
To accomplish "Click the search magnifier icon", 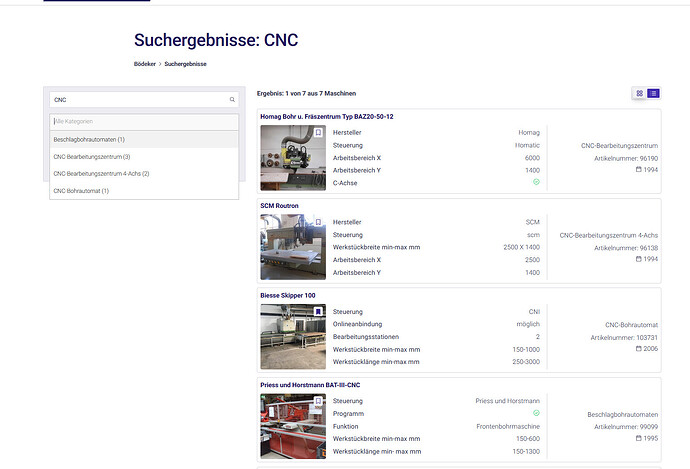I will [232, 100].
